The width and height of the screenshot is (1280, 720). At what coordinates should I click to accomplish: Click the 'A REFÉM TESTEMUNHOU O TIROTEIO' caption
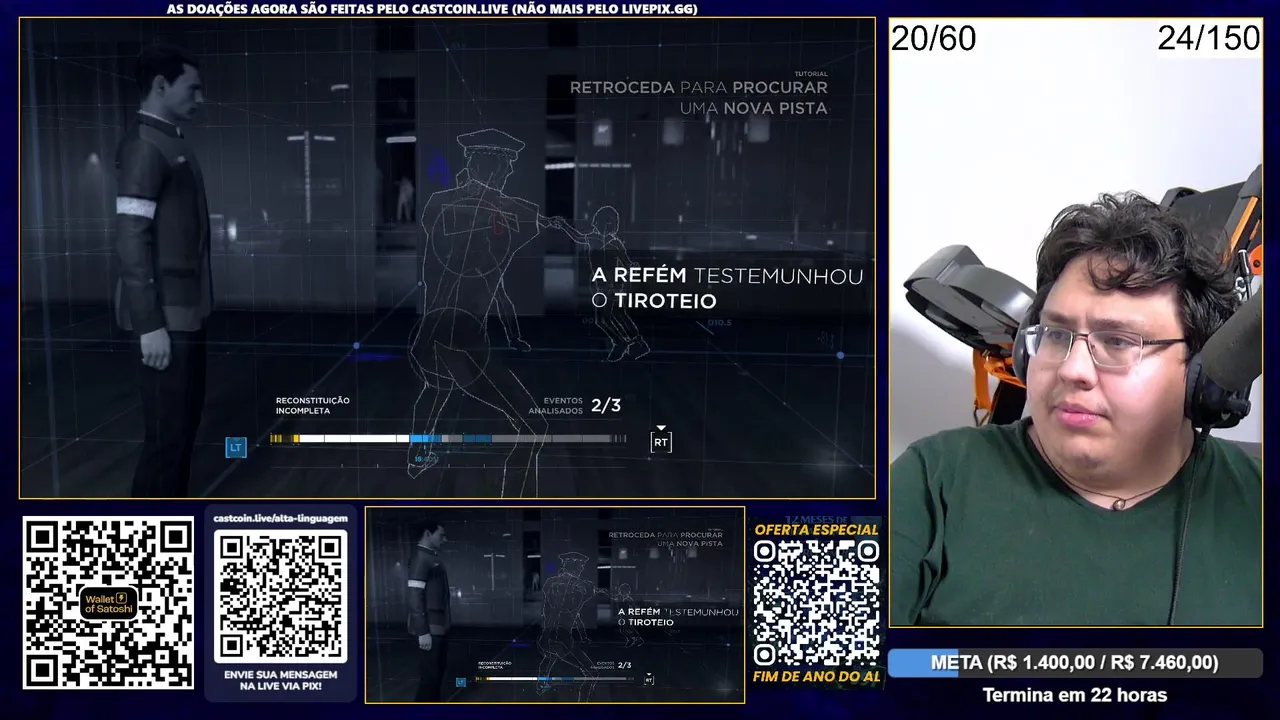(727, 288)
